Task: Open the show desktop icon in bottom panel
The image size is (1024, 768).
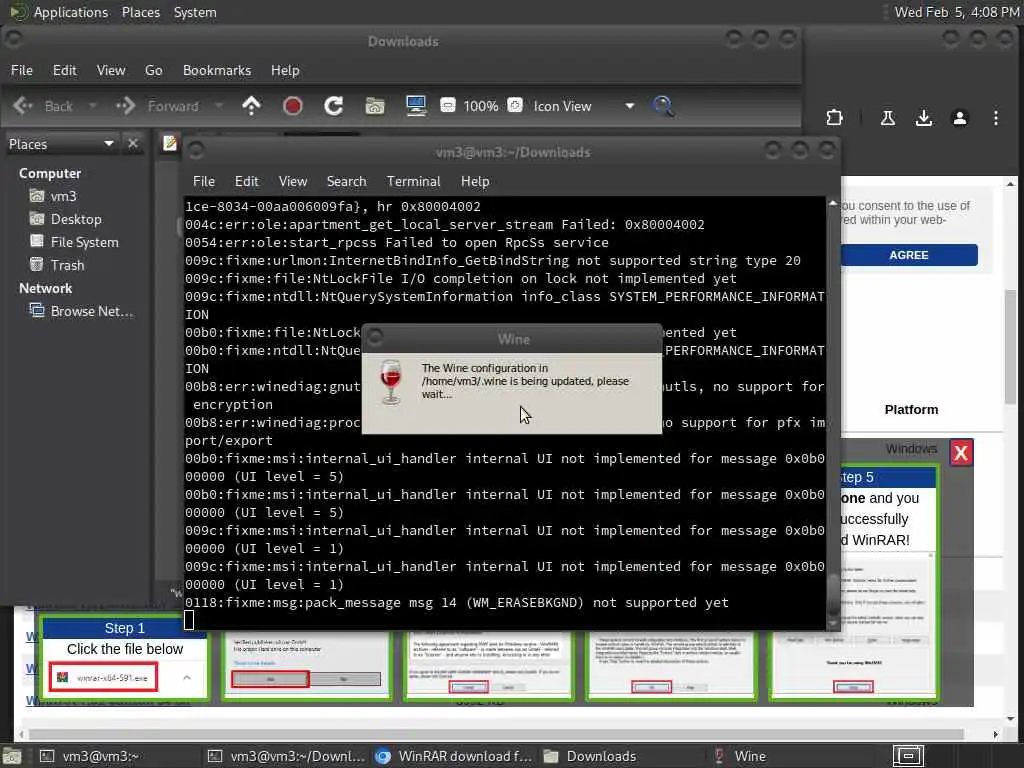Action: (x=11, y=756)
